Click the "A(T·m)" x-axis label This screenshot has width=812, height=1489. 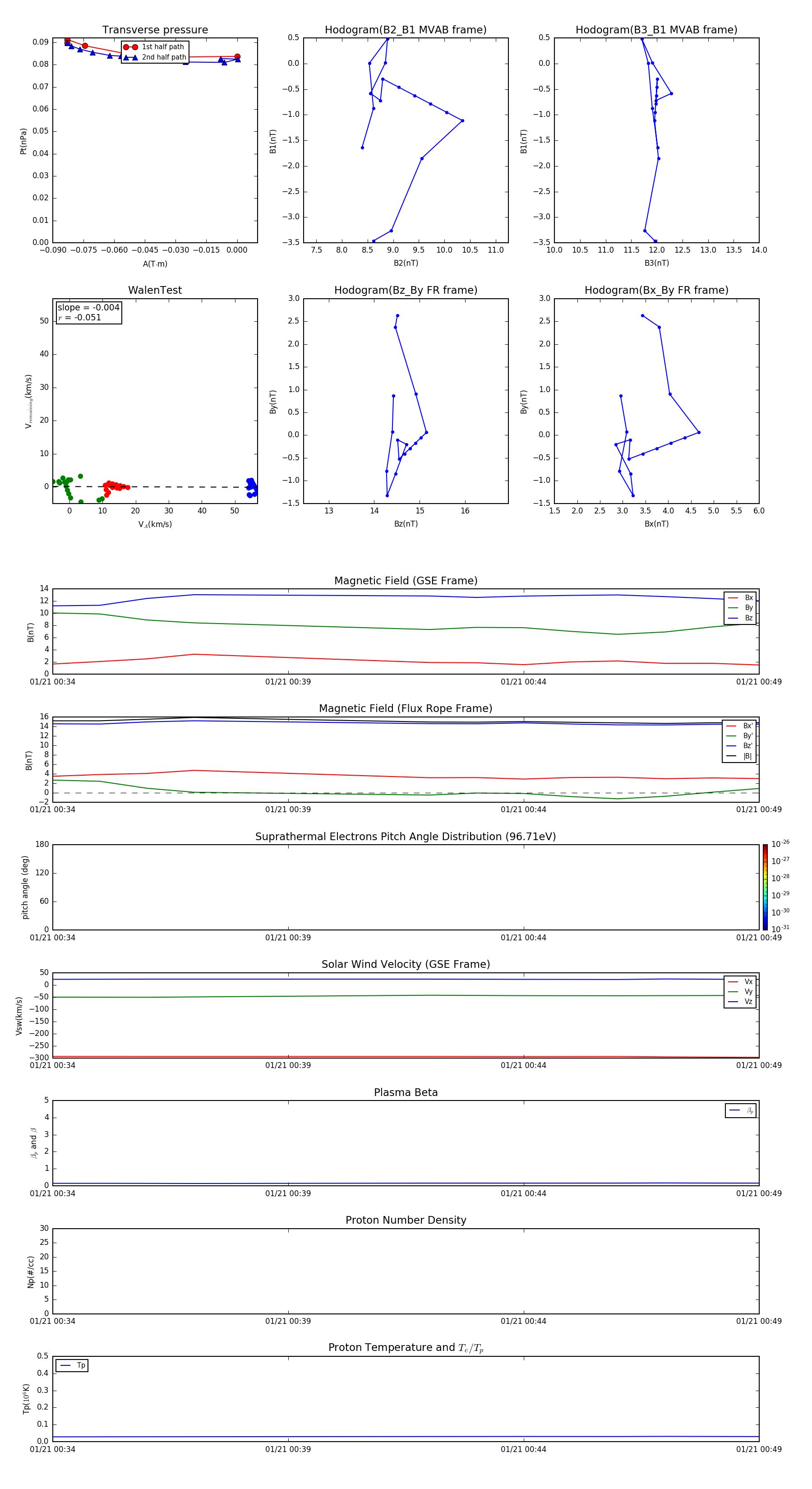point(155,264)
